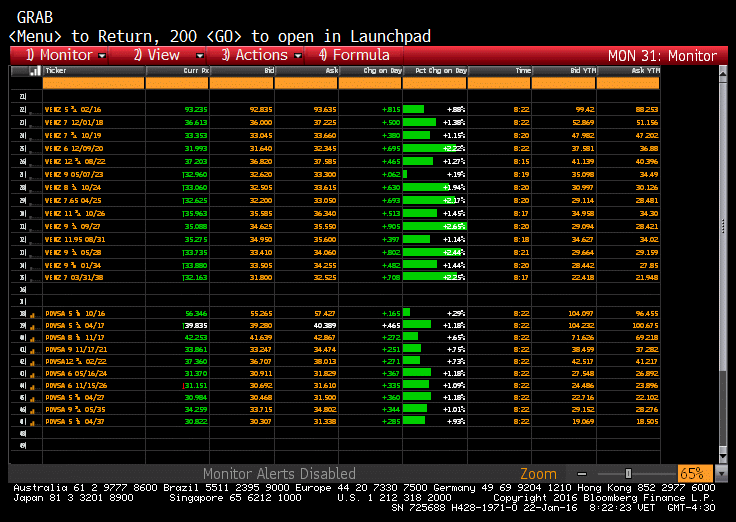The image size is (736, 522).
Task: Adjust the Zoom slider handle
Action: (627, 473)
